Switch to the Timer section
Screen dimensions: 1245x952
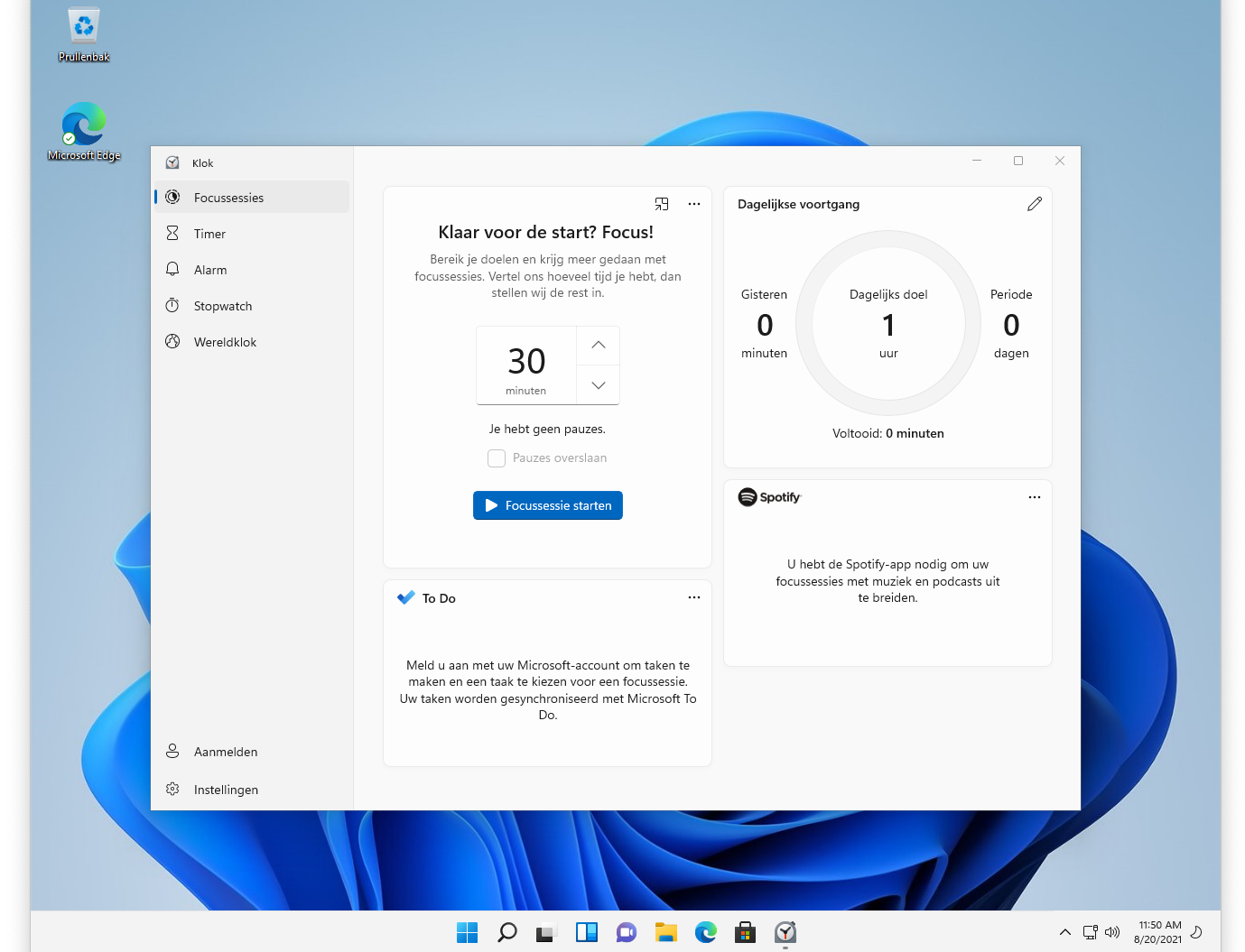[209, 234]
